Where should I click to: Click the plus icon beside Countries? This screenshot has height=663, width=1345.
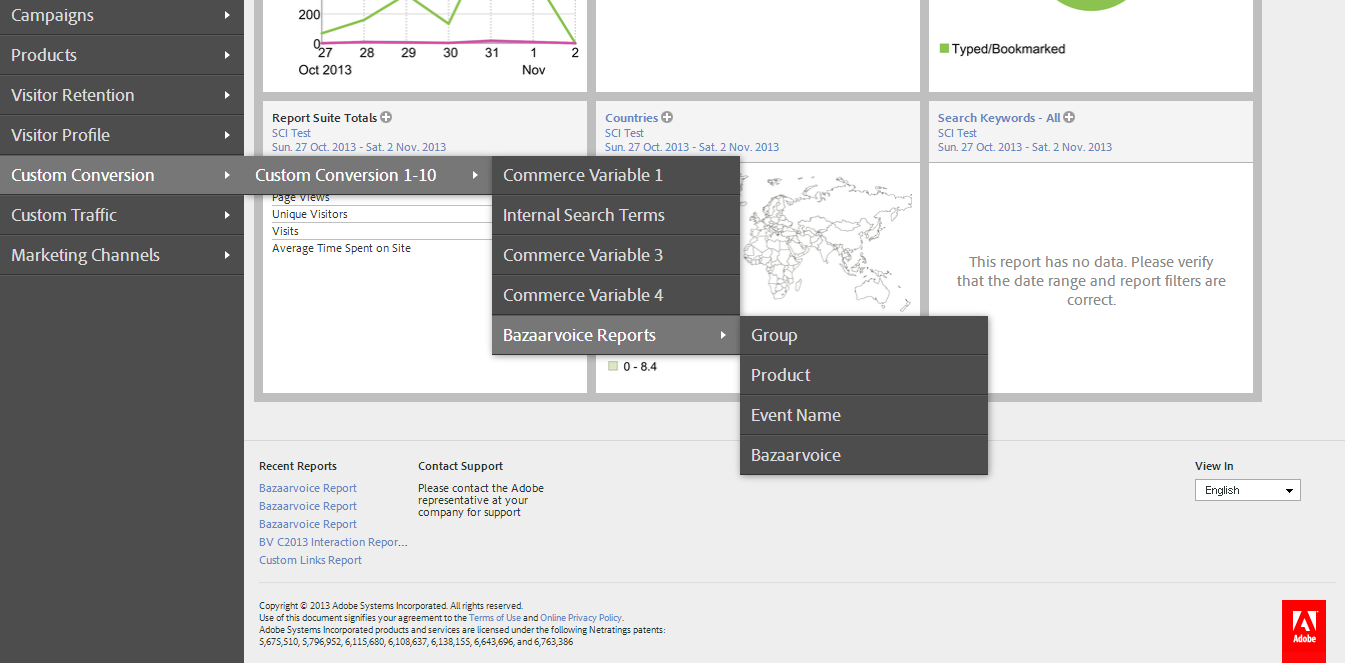[667, 118]
